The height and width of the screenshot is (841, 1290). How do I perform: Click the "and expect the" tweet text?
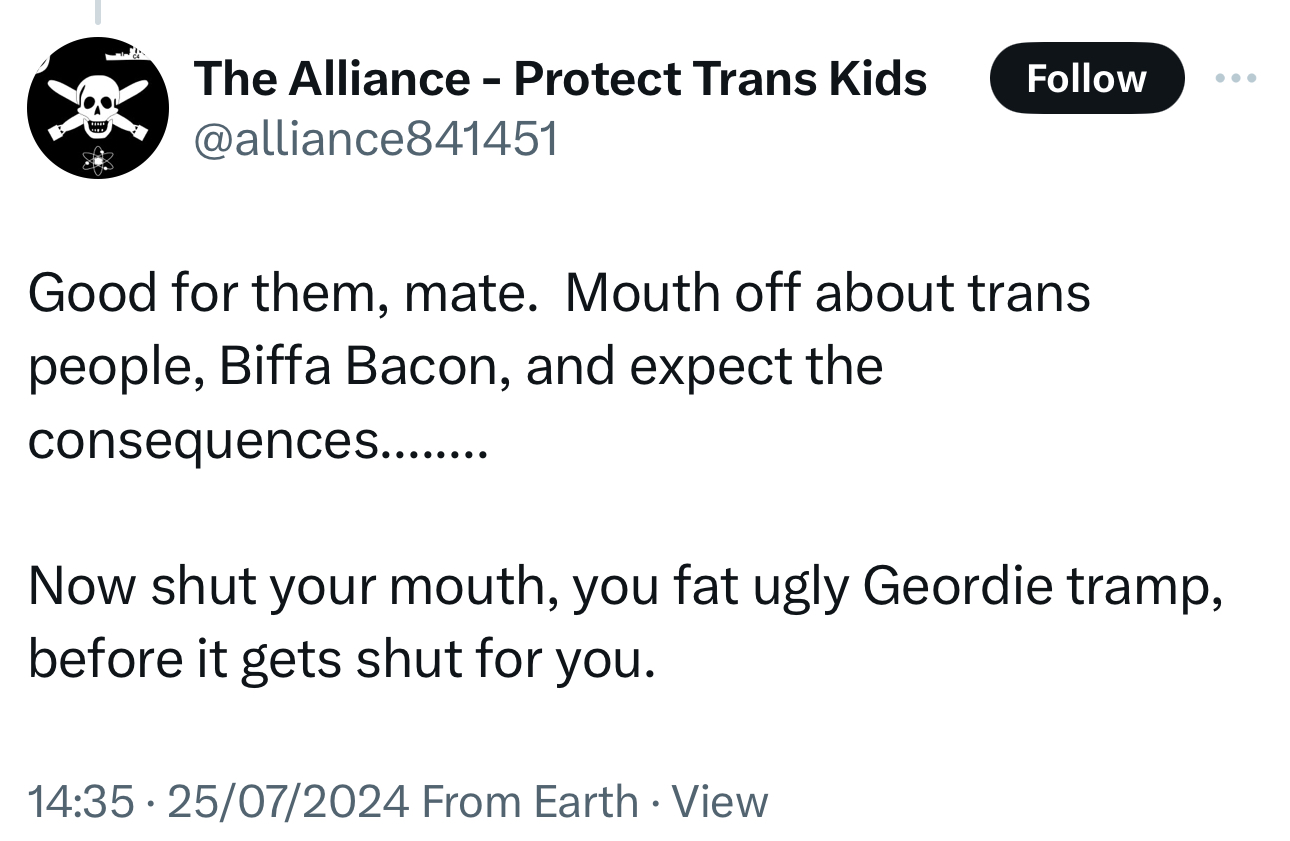704,367
